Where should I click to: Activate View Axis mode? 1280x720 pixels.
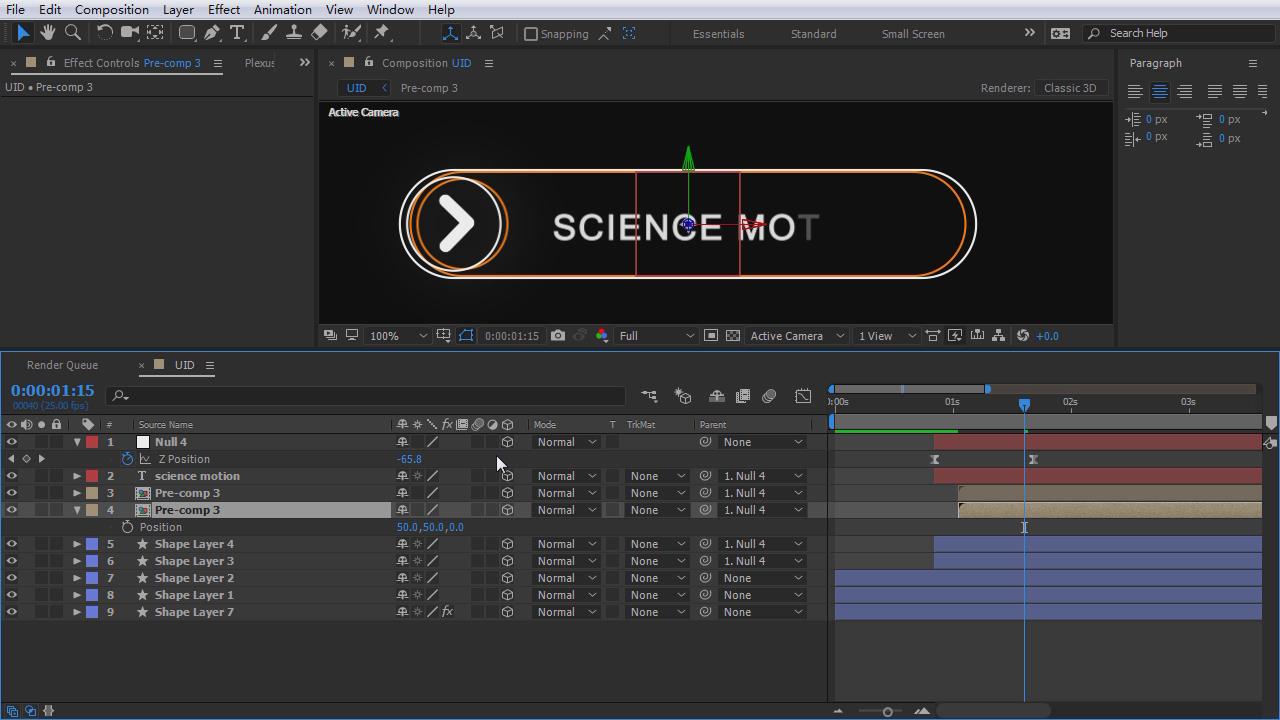click(497, 33)
